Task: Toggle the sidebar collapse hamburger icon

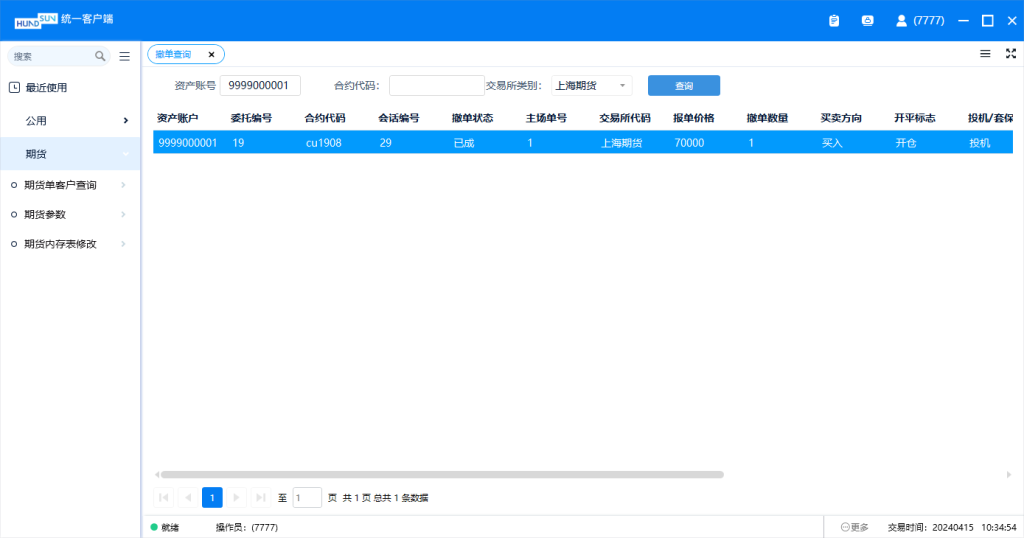Action: point(124,57)
